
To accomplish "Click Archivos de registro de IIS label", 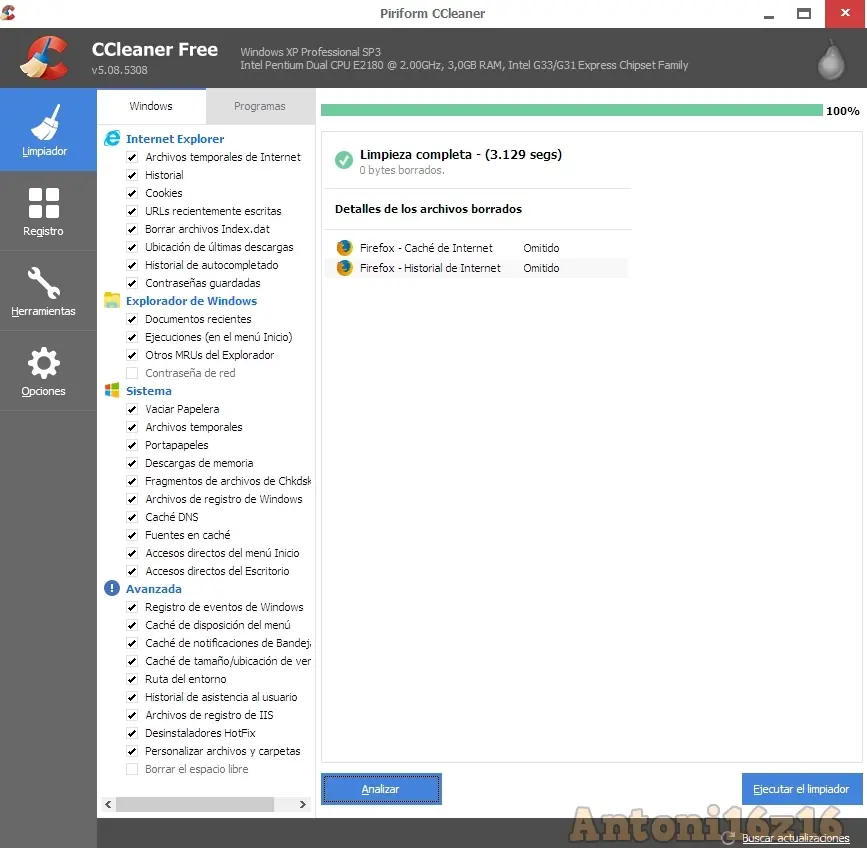I will (x=209, y=715).
